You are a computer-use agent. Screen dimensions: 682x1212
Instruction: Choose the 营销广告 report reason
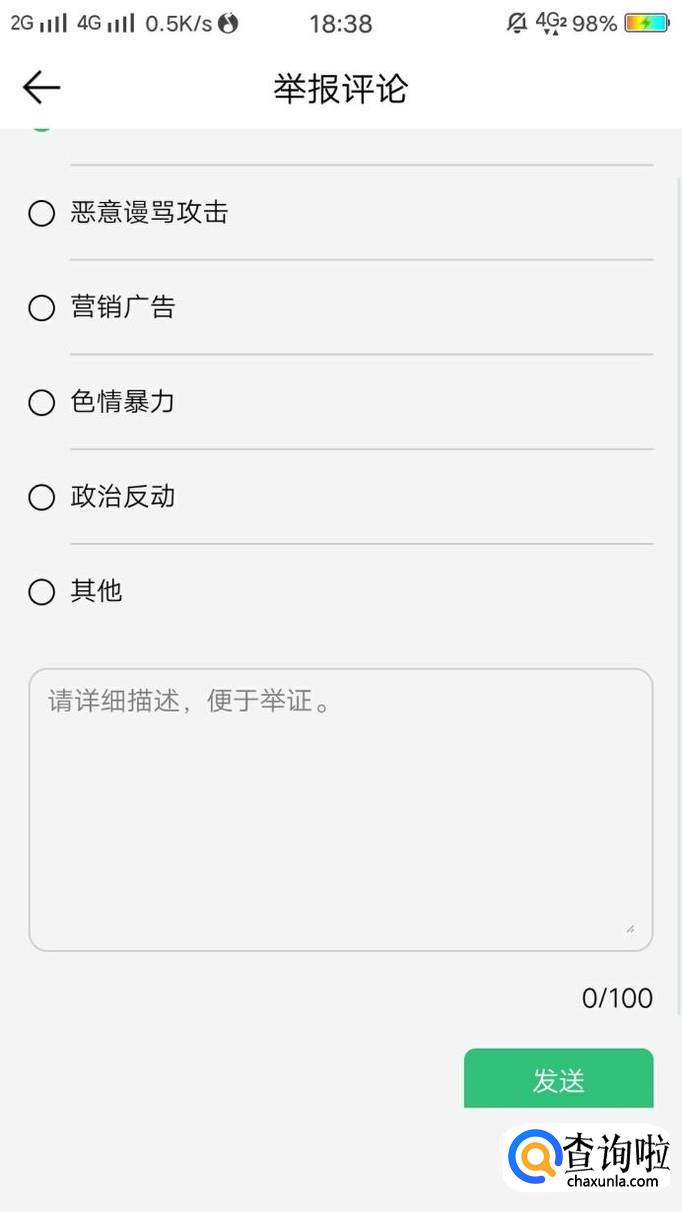pyautogui.click(x=41, y=308)
